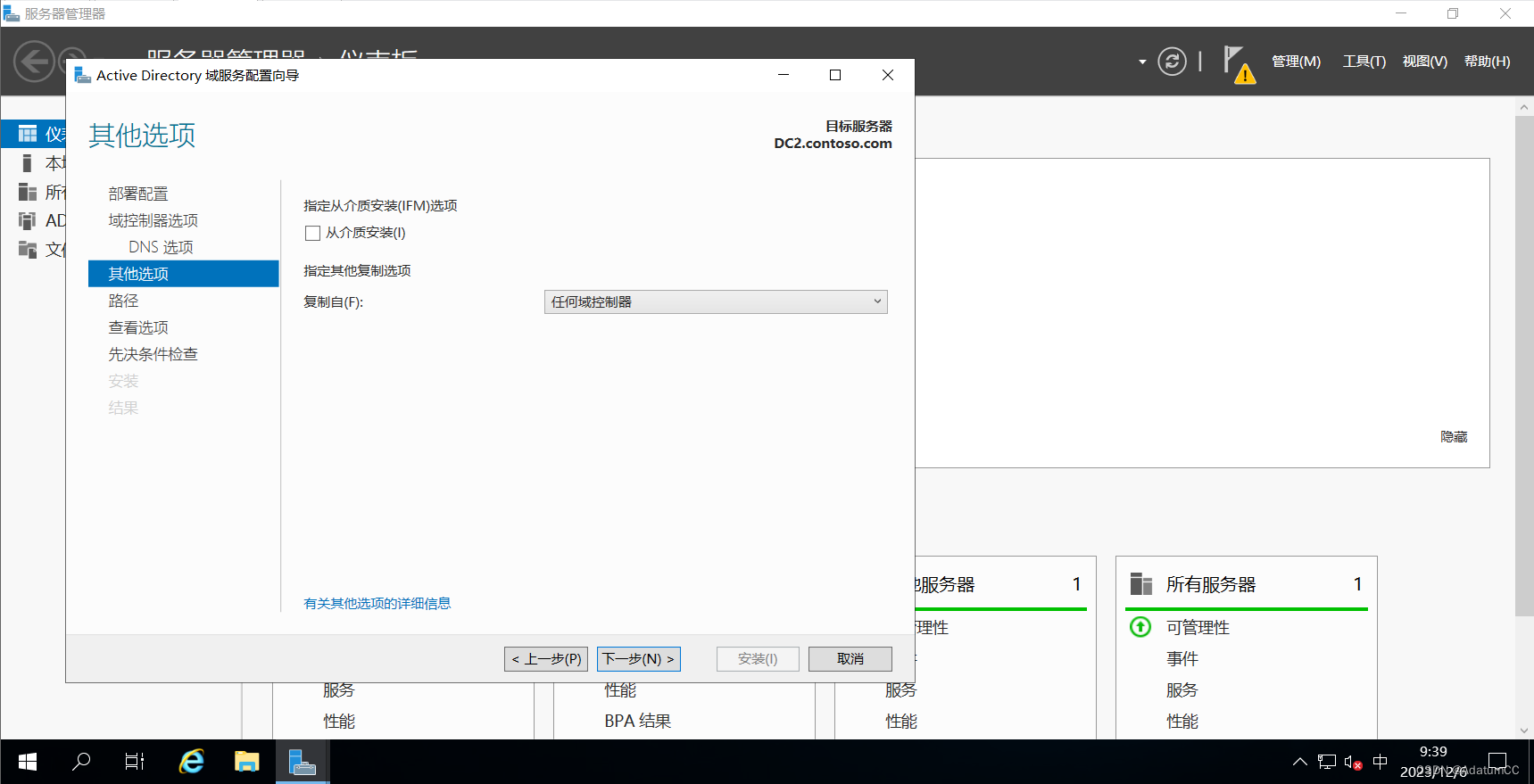Screen dimensions: 1534x784
Task: Open File Explorer from taskbar
Action: tap(246, 762)
